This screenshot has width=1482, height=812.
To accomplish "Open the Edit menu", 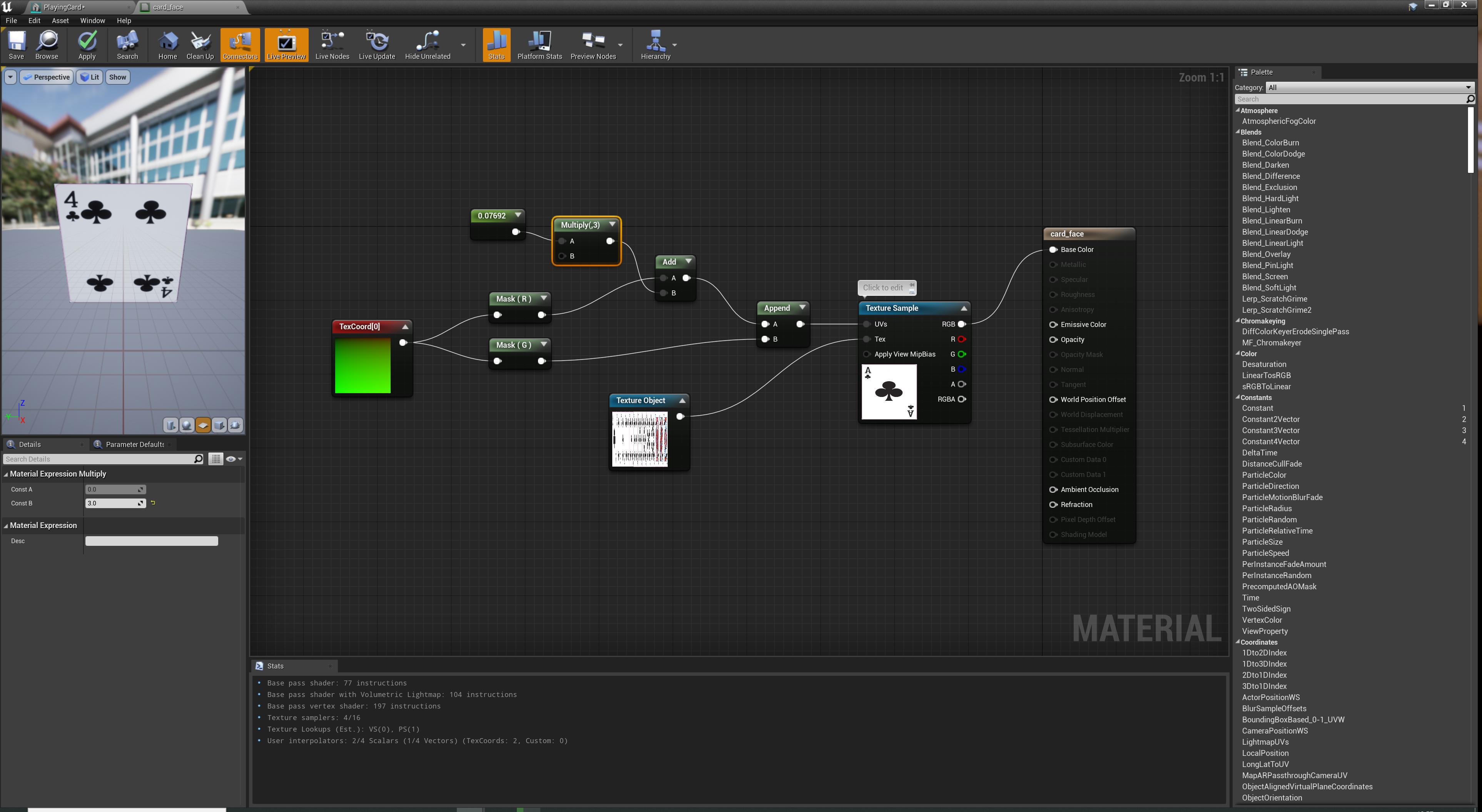I will 34,21.
